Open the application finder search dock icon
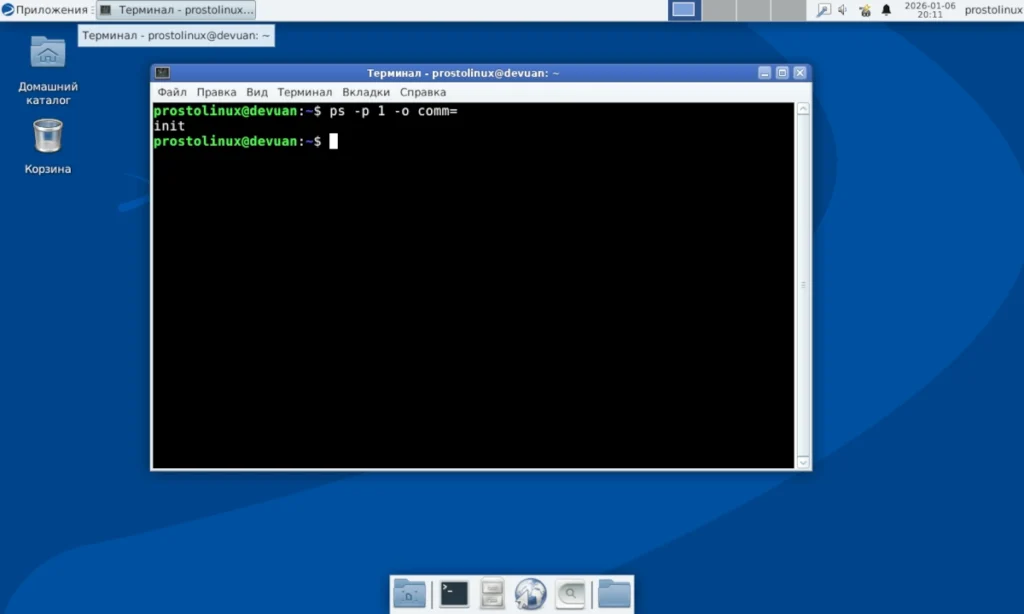Screen dimensions: 1024x614 (570, 594)
